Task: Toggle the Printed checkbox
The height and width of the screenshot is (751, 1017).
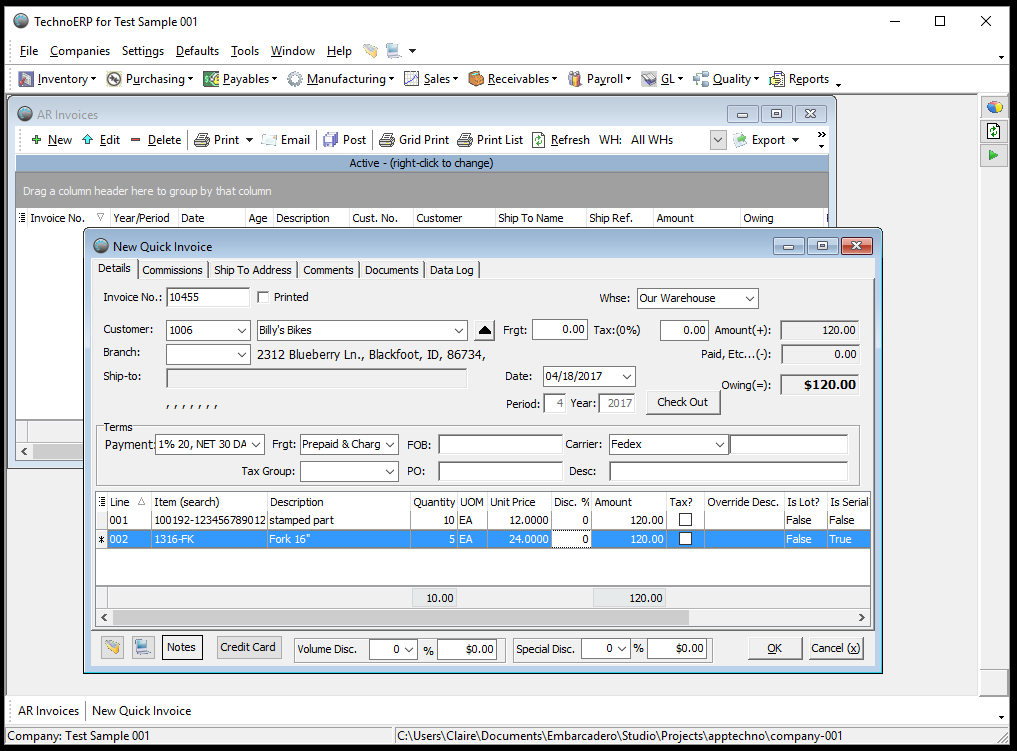Action: tap(264, 297)
